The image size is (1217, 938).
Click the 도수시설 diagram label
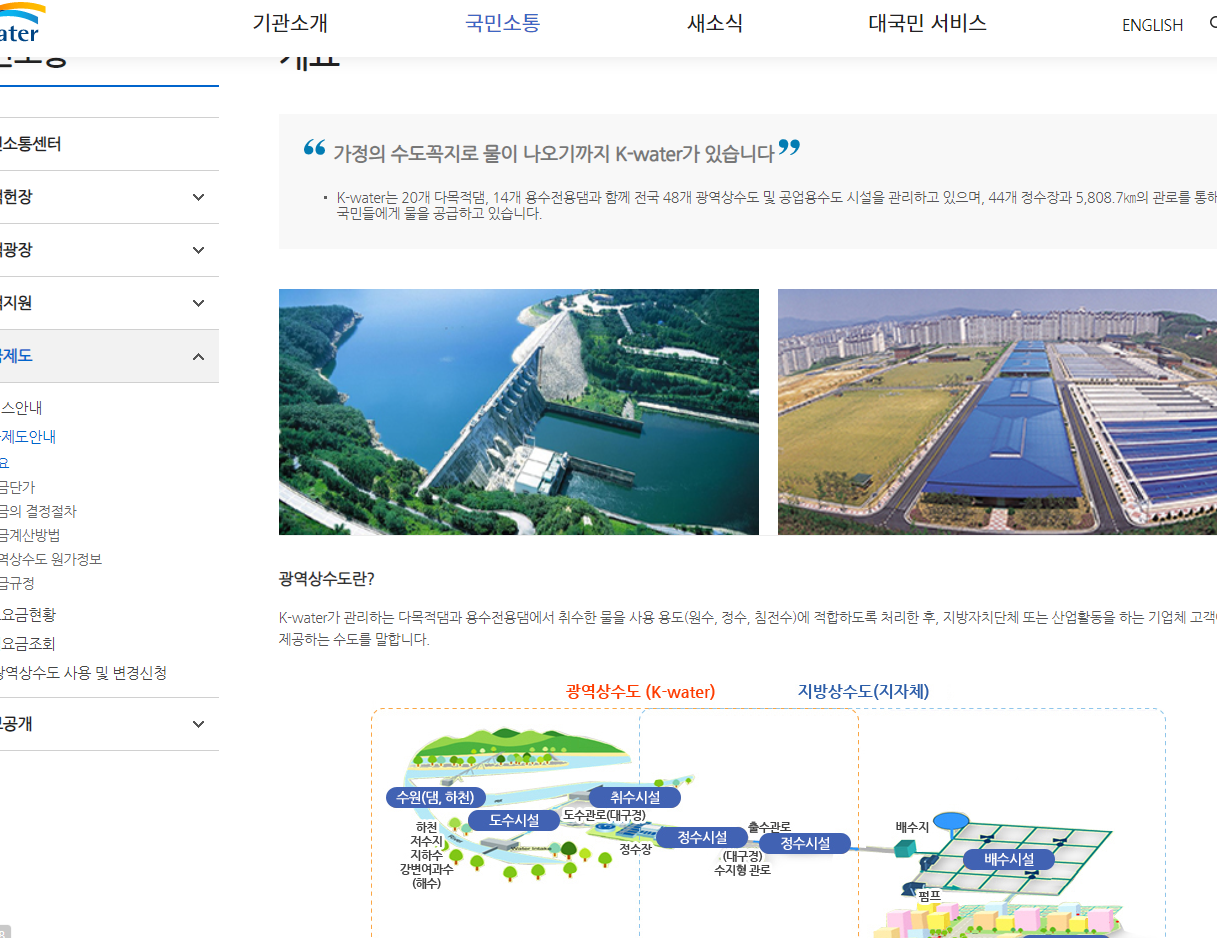pos(514,820)
